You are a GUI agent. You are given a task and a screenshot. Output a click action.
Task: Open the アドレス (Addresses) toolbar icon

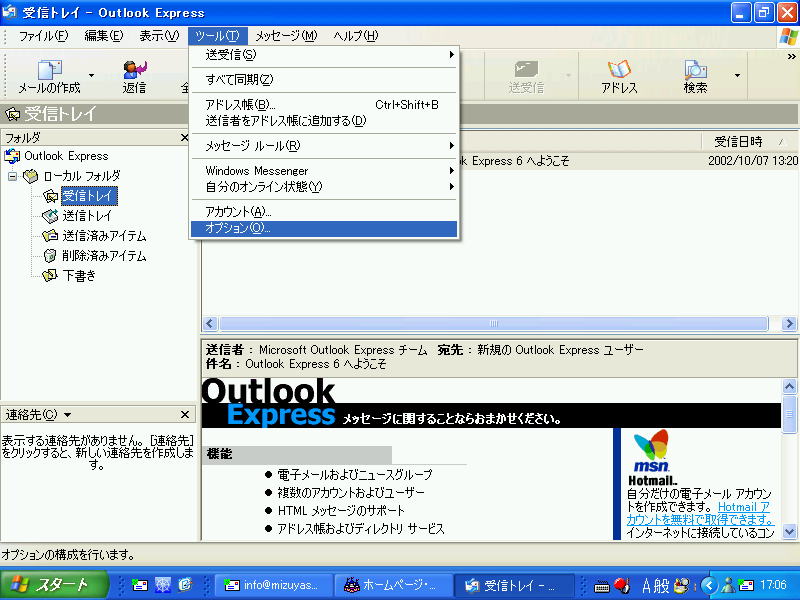coord(619,75)
